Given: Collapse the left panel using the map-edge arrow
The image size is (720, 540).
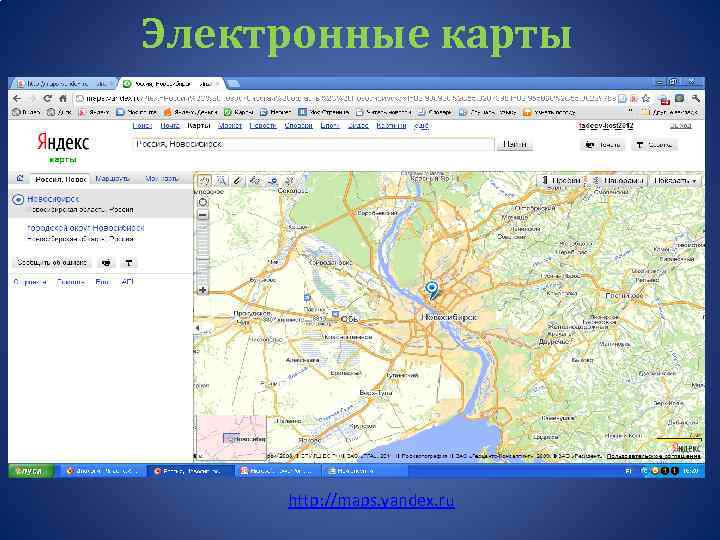Looking at the screenshot, I should 197,327.
